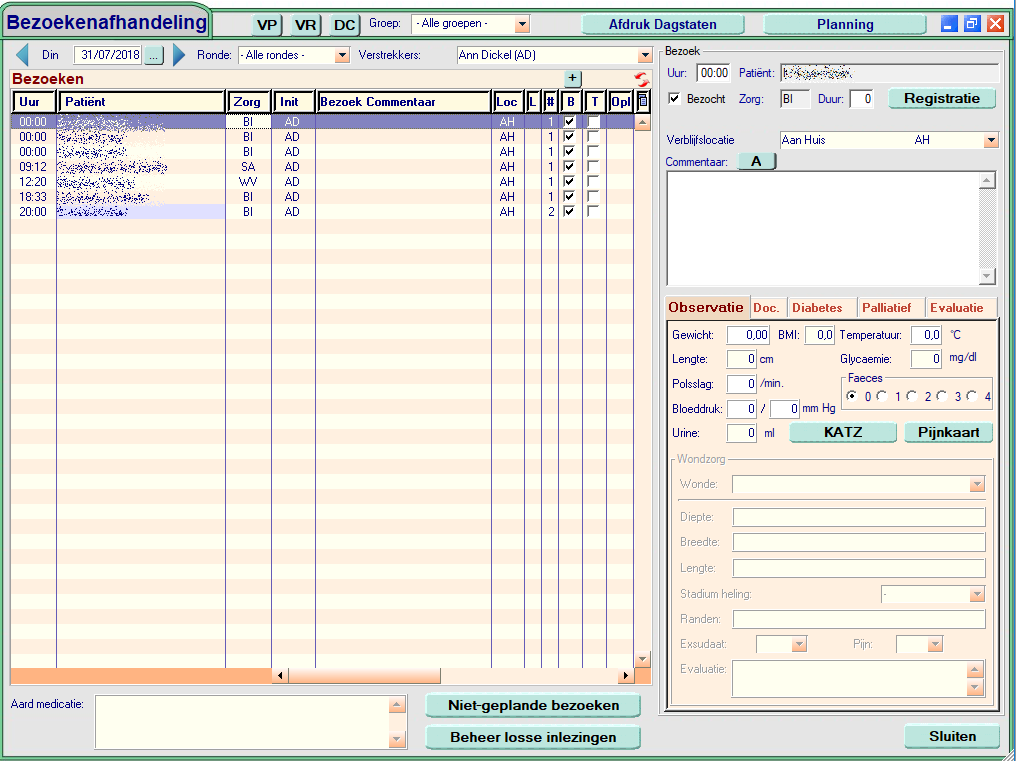Click the red refresh arrows icon
This screenshot has height=761, width=1016.
click(641, 79)
